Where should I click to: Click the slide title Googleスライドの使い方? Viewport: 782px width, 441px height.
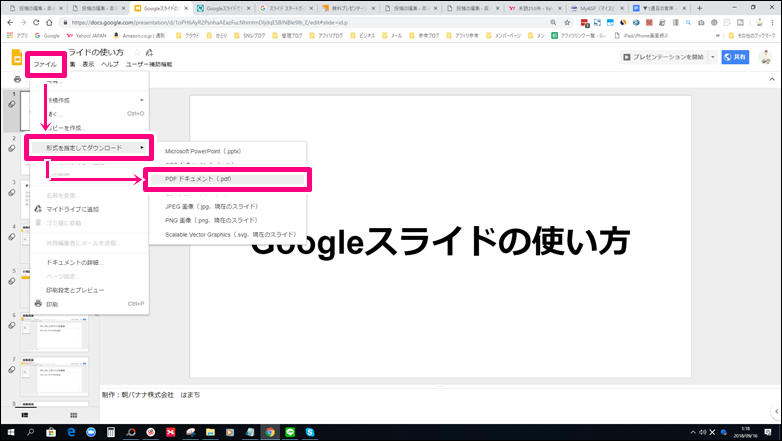click(440, 241)
